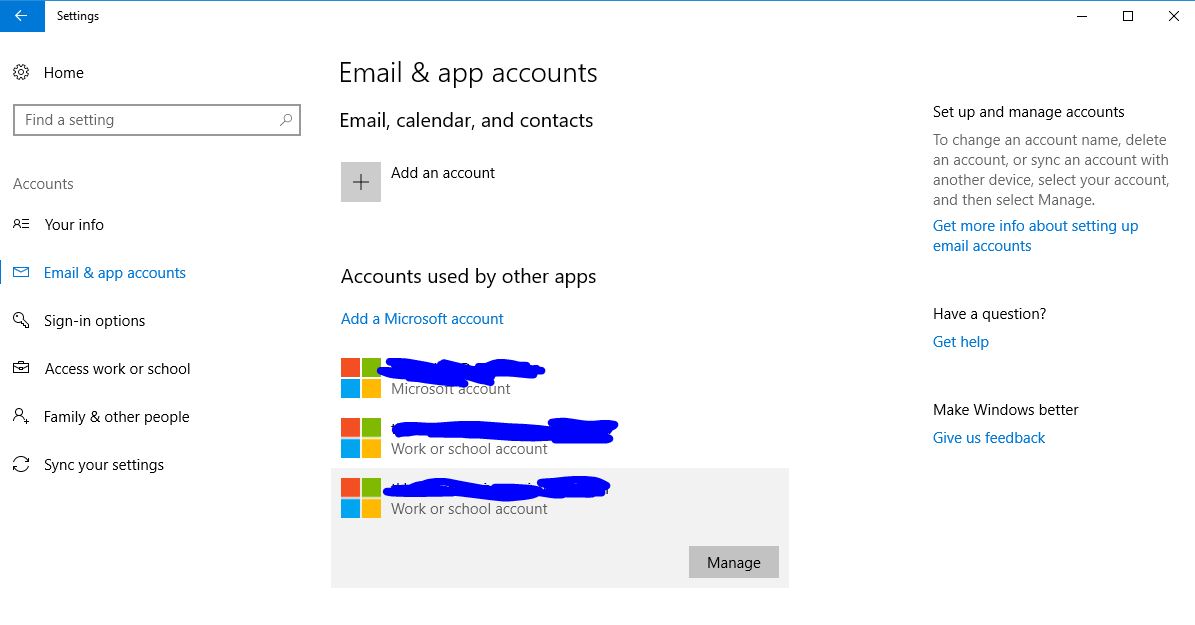1195x625 pixels.
Task: Click the Sign-in options key icon
Action: tap(21, 320)
